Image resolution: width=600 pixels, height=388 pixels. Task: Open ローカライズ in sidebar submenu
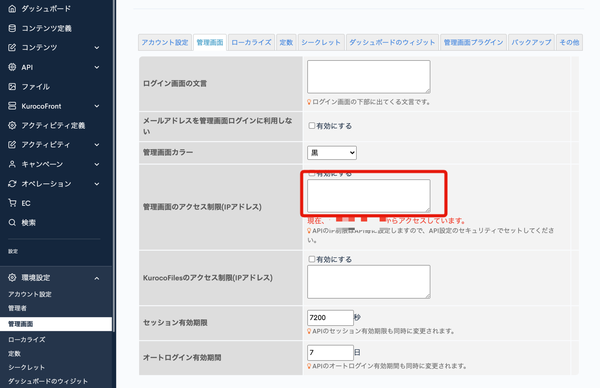[x=27, y=339]
